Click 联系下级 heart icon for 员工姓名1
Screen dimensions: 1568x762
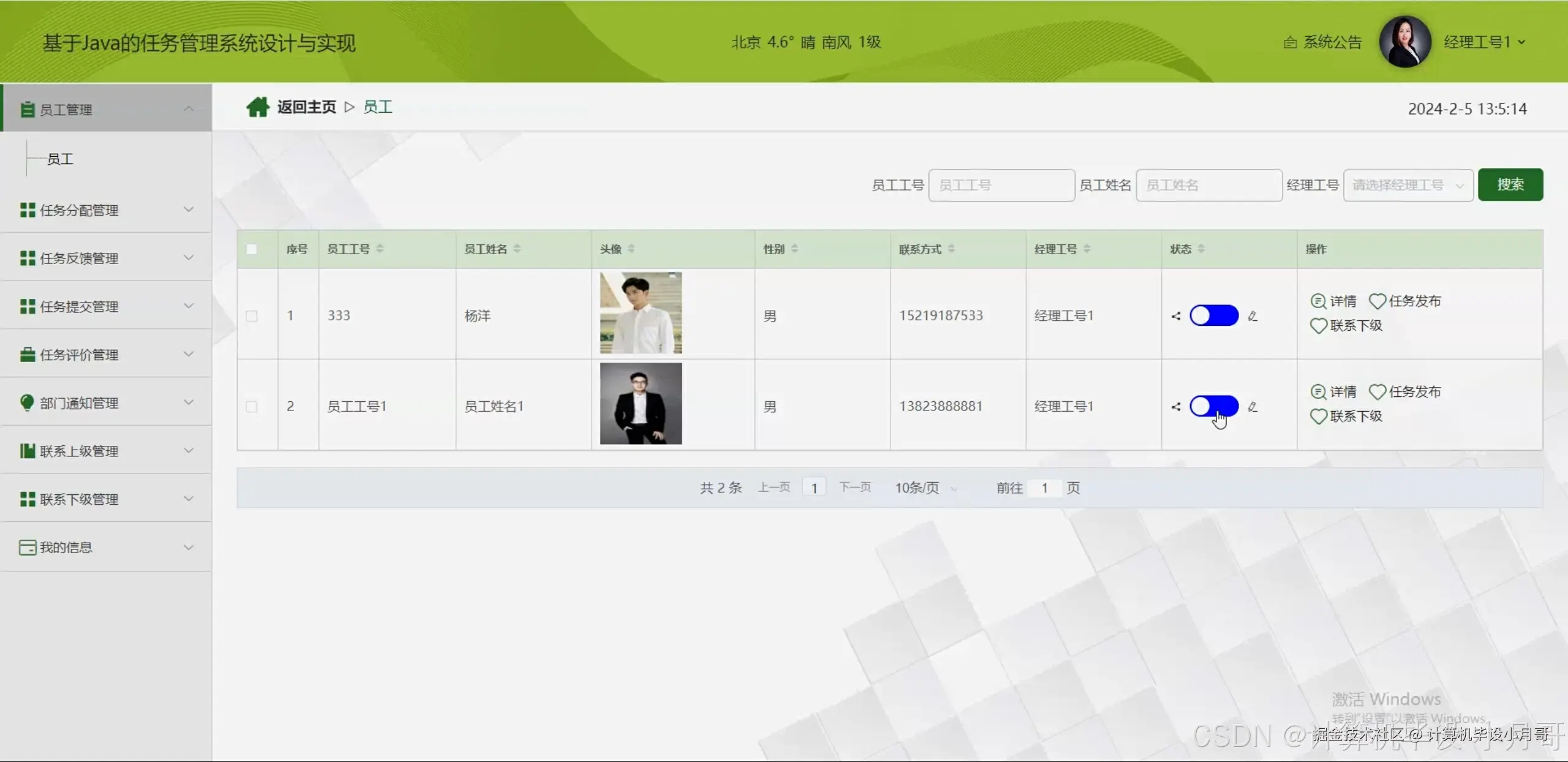coord(1318,417)
